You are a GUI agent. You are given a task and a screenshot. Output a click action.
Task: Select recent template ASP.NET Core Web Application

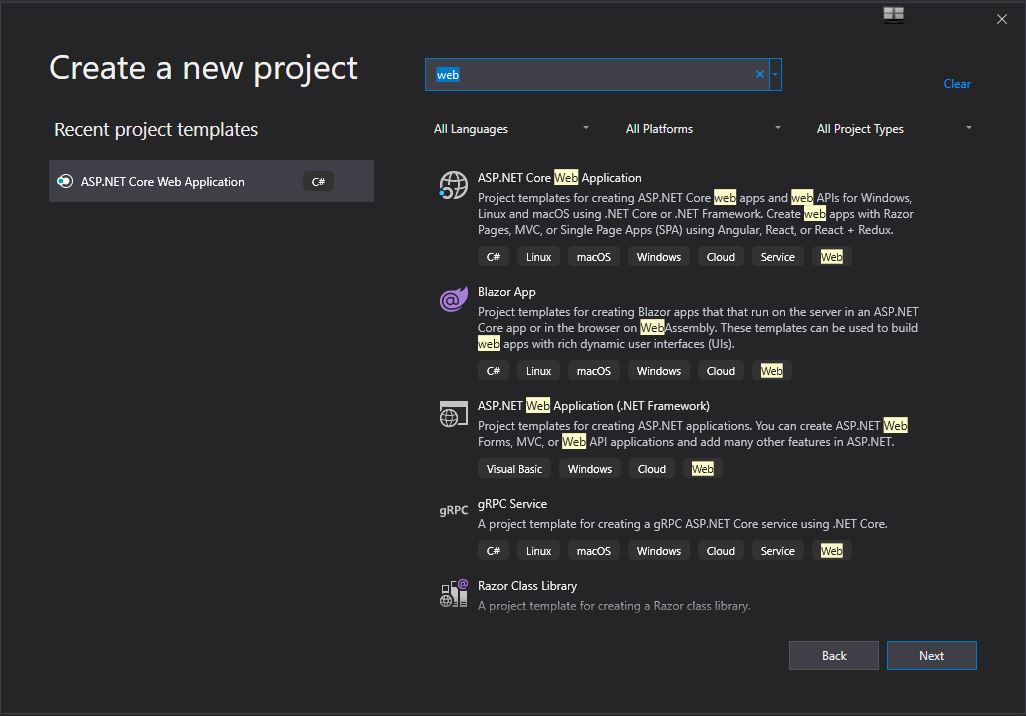click(x=211, y=181)
